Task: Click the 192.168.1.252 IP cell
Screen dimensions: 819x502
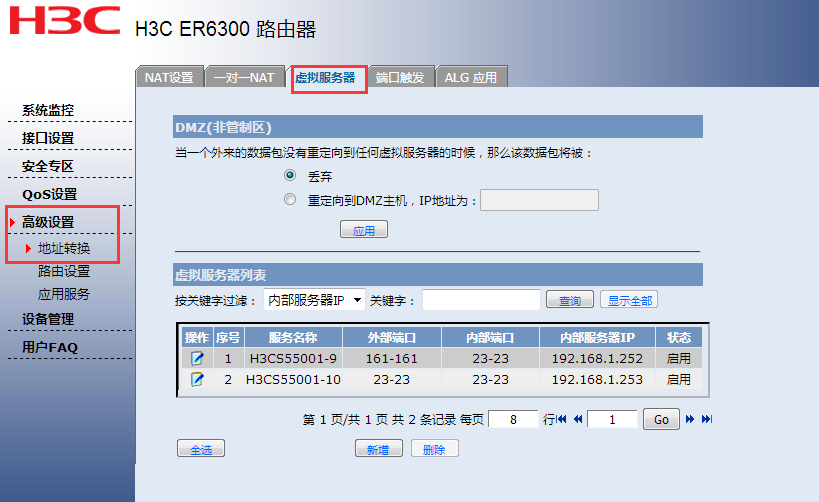Action: (598, 358)
